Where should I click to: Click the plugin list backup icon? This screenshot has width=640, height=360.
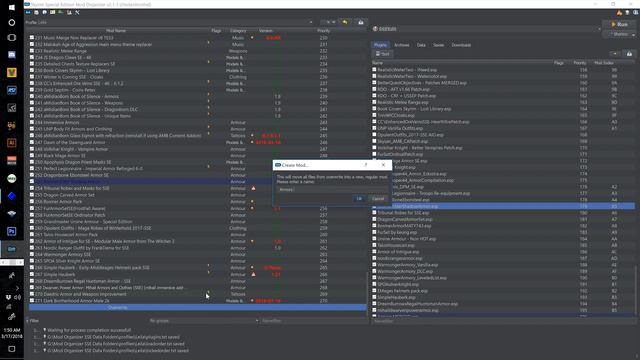pyautogui.click(x=629, y=54)
